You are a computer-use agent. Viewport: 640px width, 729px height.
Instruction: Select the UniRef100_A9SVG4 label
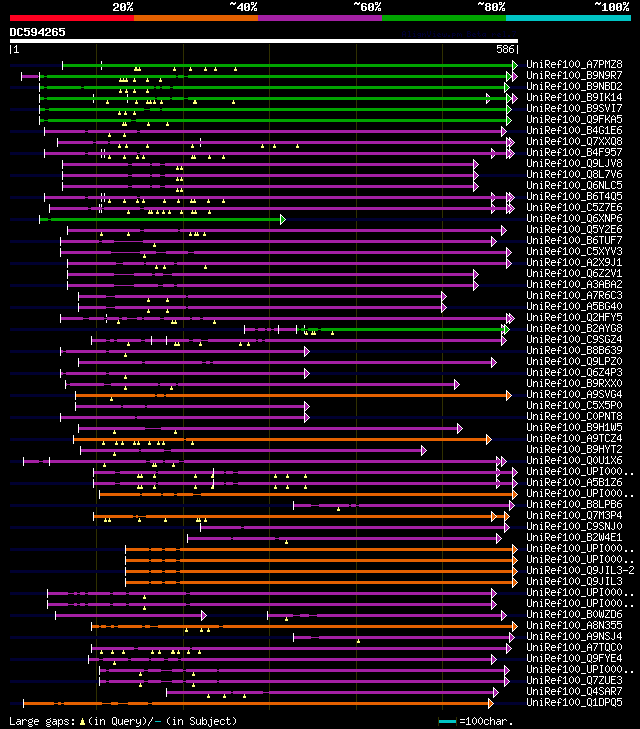[574, 394]
